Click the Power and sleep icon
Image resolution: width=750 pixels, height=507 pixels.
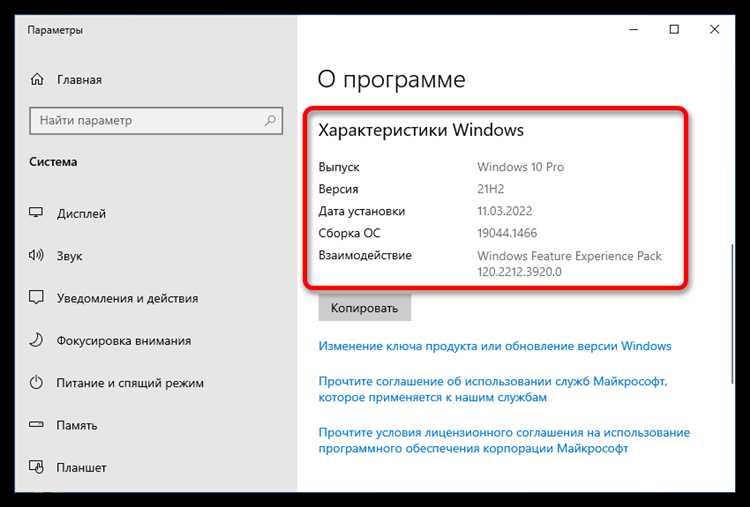click(x=36, y=383)
